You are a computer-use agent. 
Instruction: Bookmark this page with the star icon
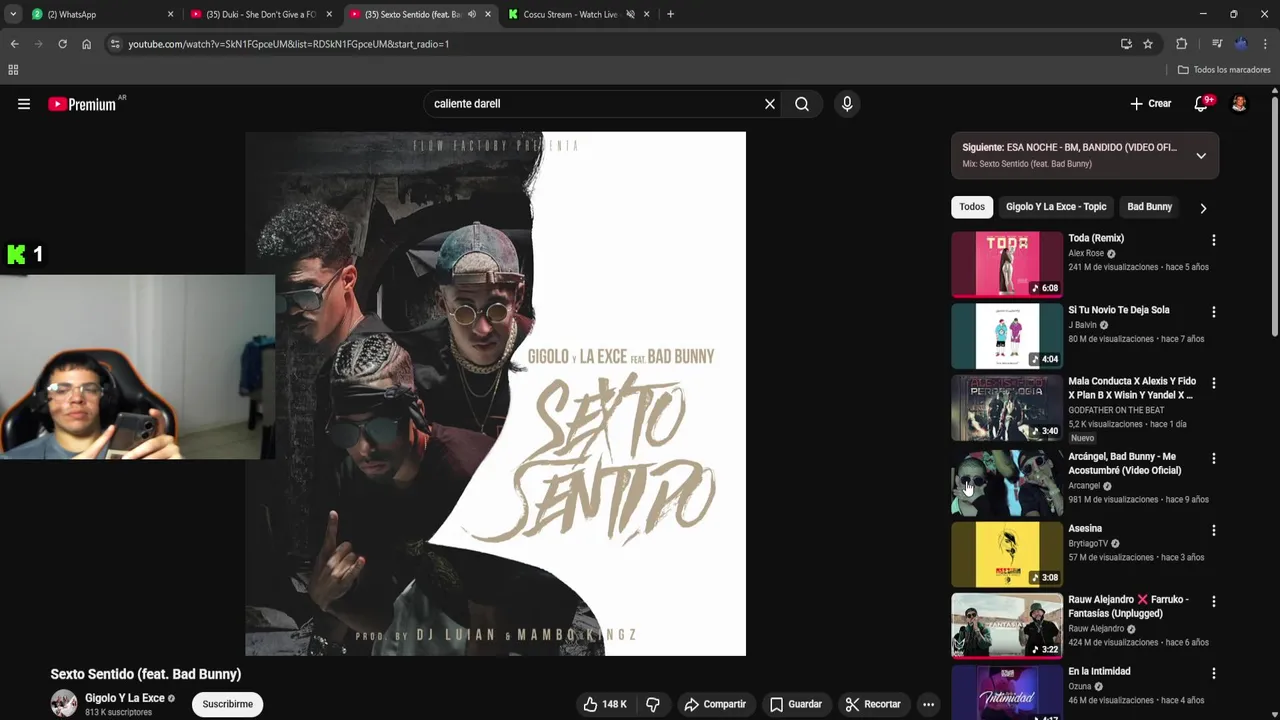[x=1148, y=44]
